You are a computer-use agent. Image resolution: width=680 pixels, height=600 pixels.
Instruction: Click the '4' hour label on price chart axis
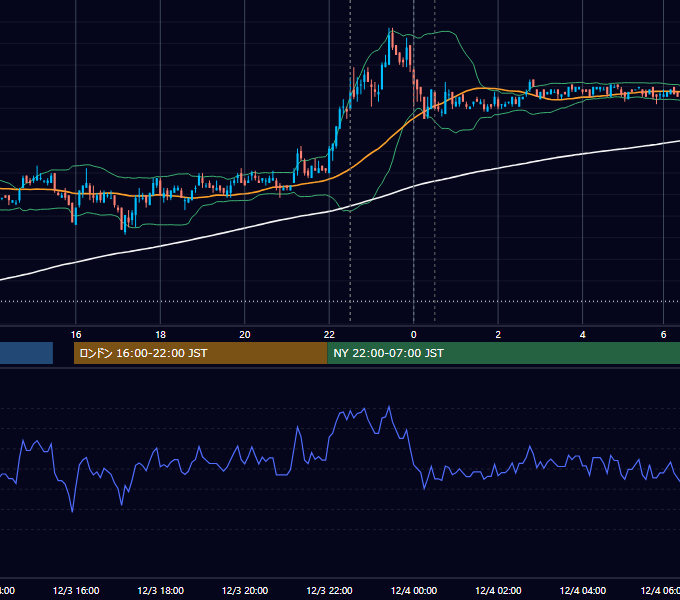(582, 335)
